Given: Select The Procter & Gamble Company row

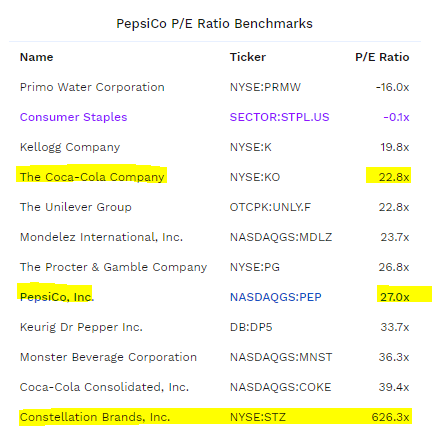Looking at the screenshot, I should tap(215, 267).
